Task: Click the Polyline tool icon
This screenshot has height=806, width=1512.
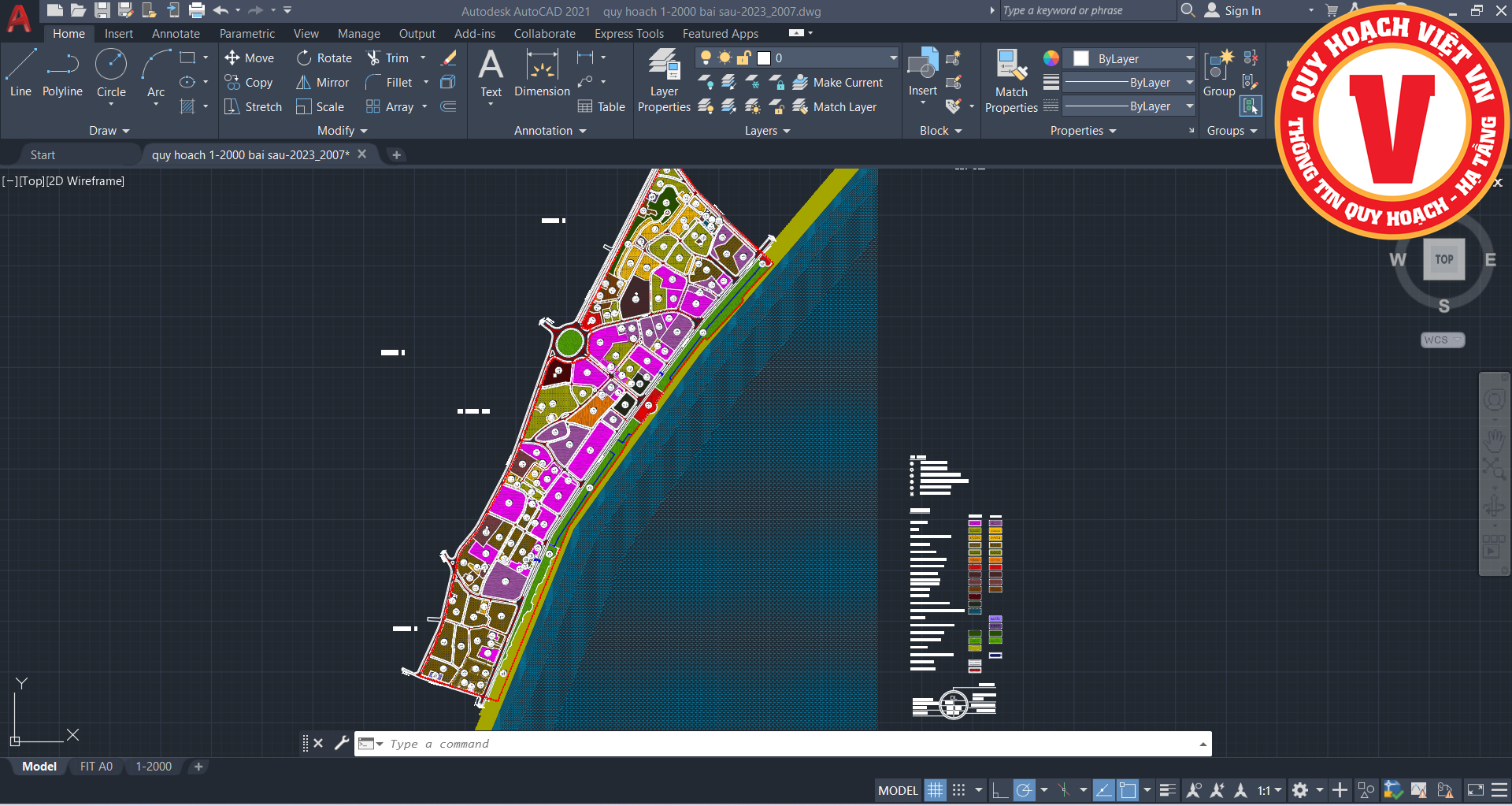Action: pyautogui.click(x=62, y=72)
